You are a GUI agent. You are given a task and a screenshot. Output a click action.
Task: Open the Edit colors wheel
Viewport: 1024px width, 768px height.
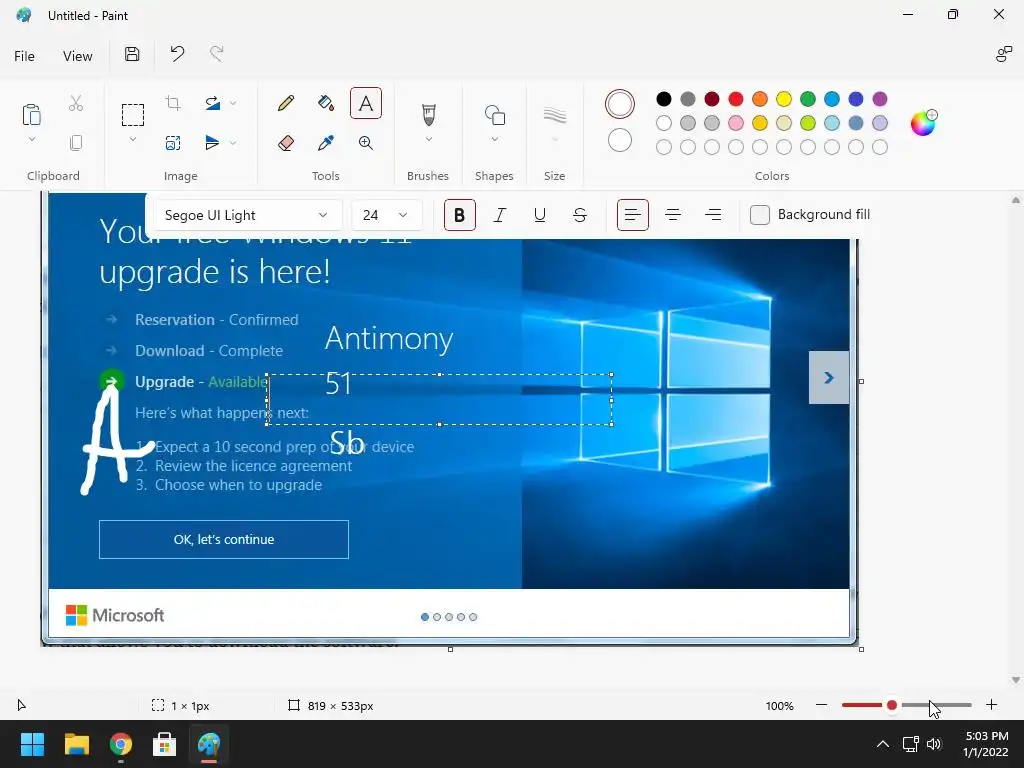(x=923, y=123)
